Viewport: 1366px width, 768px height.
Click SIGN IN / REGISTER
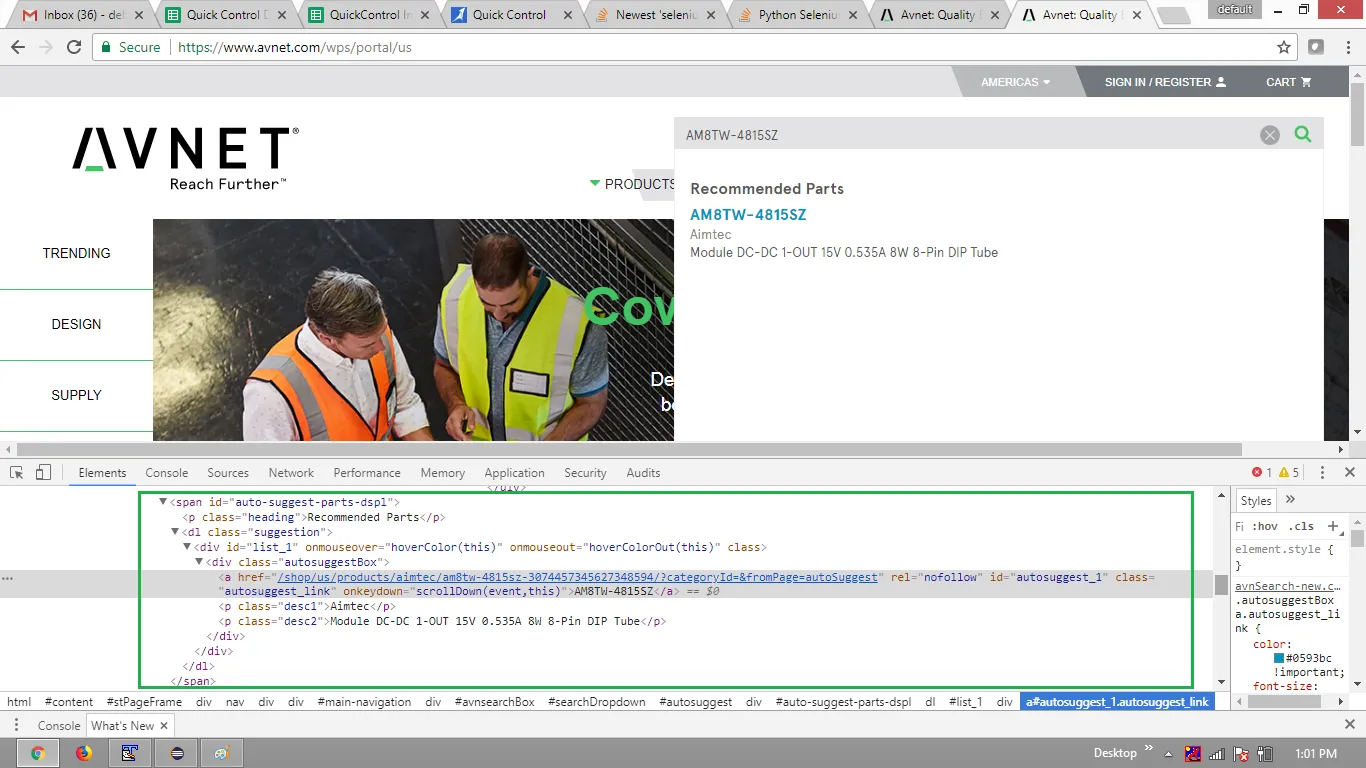(x=1165, y=82)
